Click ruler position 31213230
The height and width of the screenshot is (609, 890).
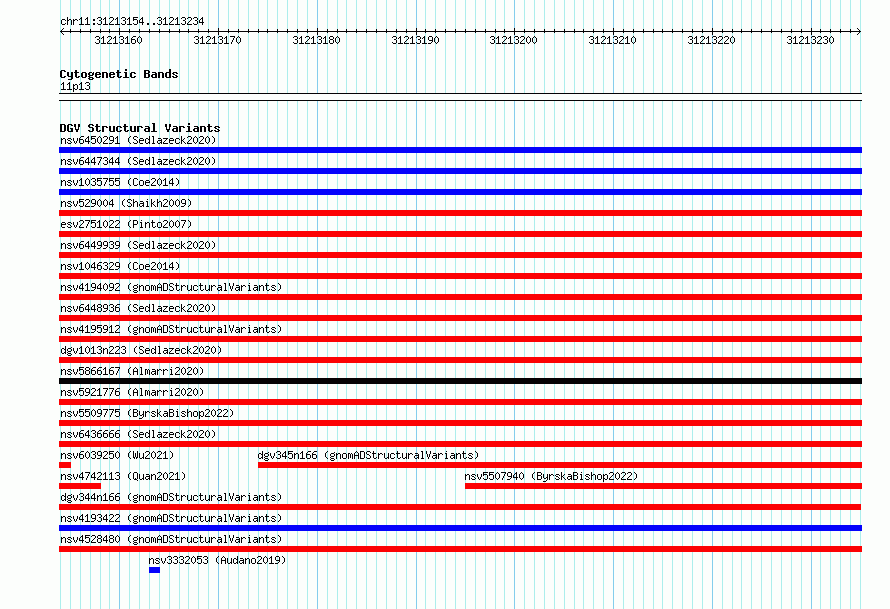[x=811, y=40]
